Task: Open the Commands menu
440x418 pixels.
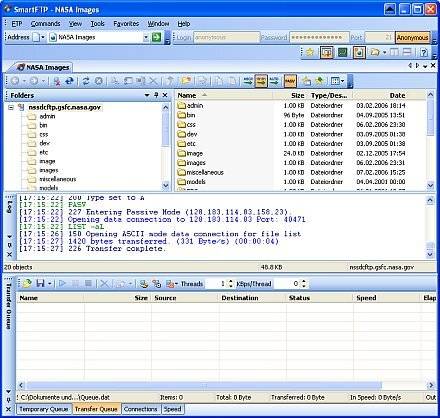Action: pos(45,24)
